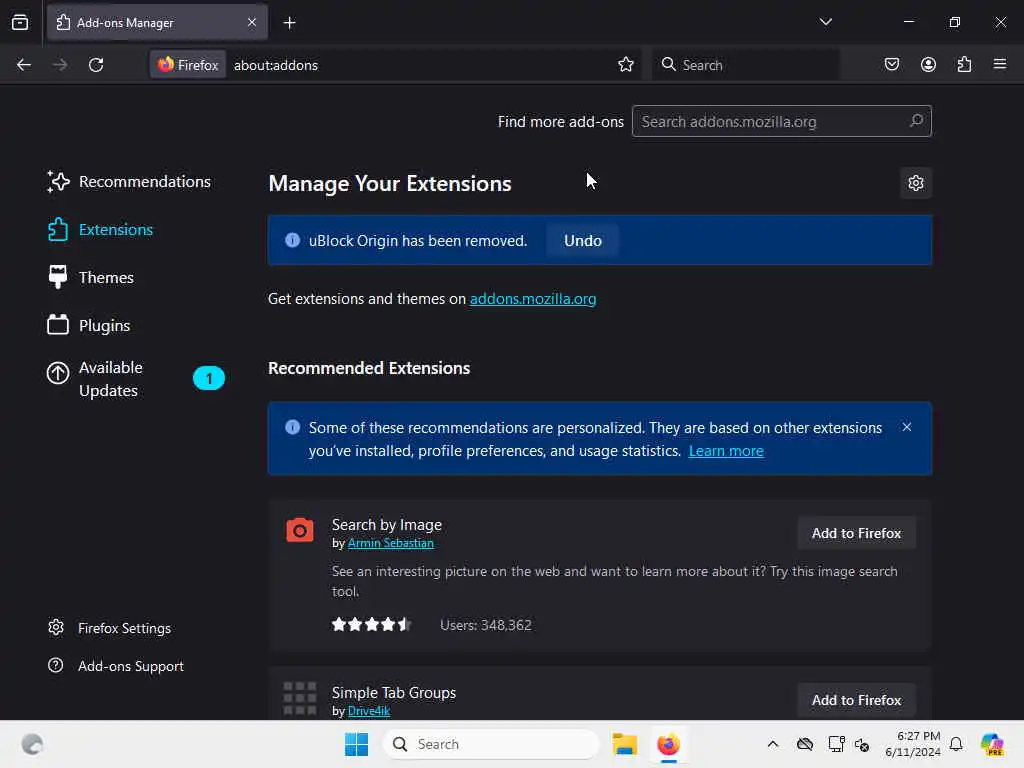Click the info icon in recommendations notice
This screenshot has height=768, width=1024.
(x=293, y=427)
